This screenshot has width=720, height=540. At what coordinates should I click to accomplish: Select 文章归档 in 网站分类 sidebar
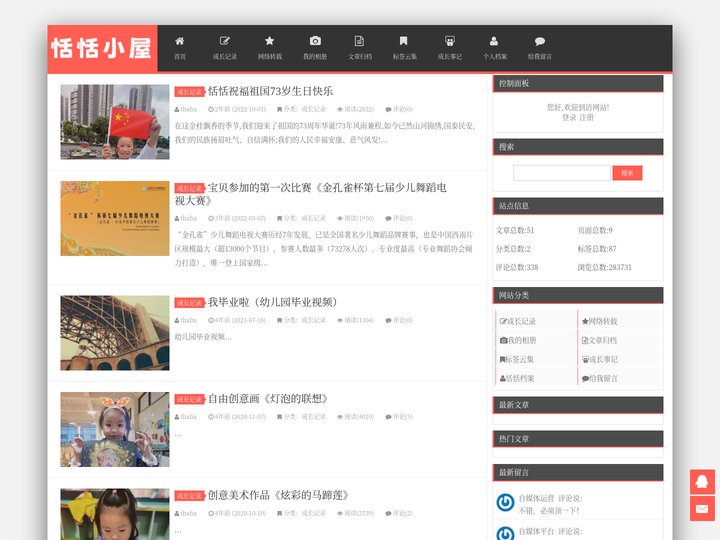tap(599, 340)
